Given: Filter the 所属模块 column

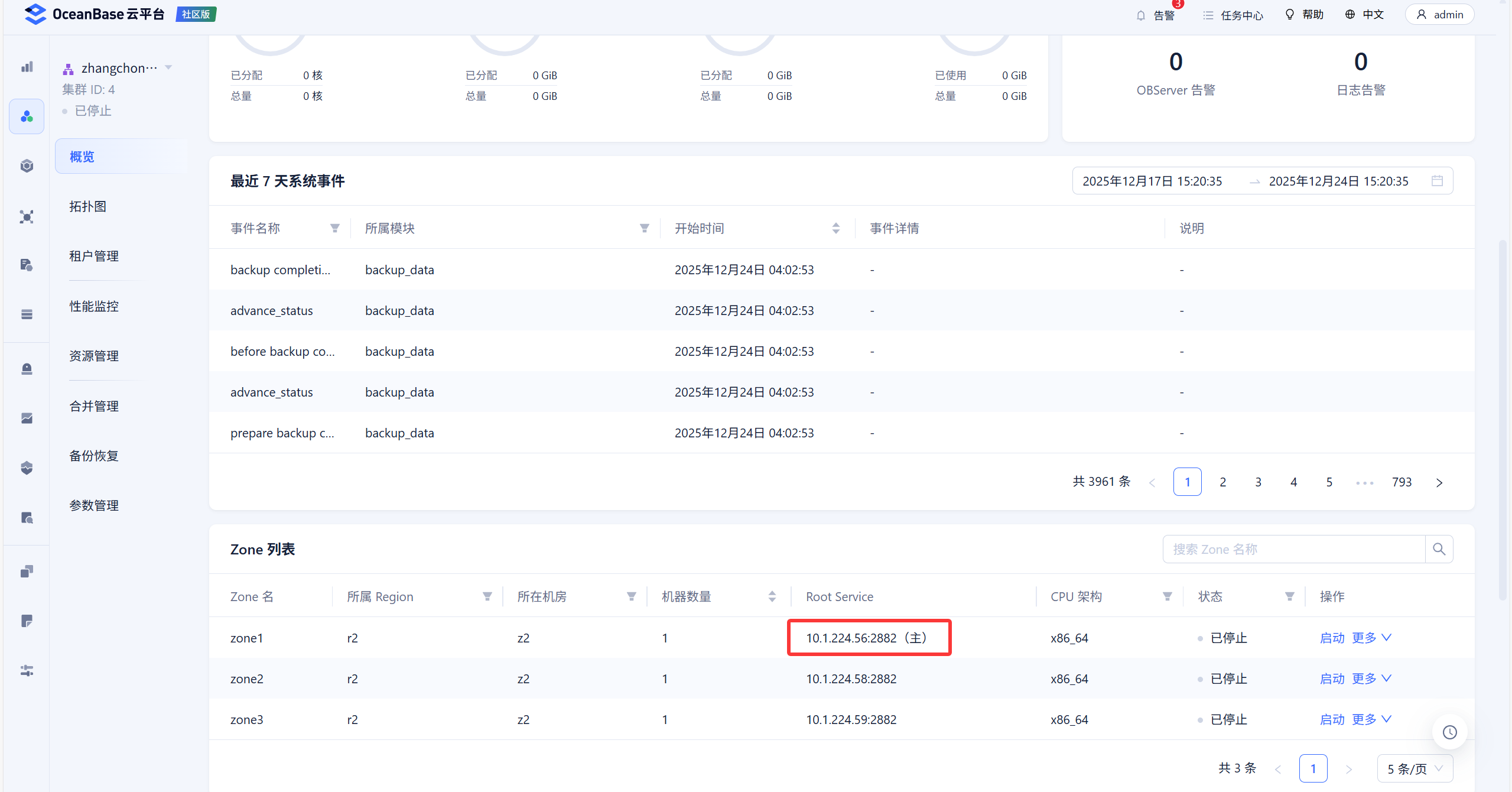Looking at the screenshot, I should click(644, 228).
